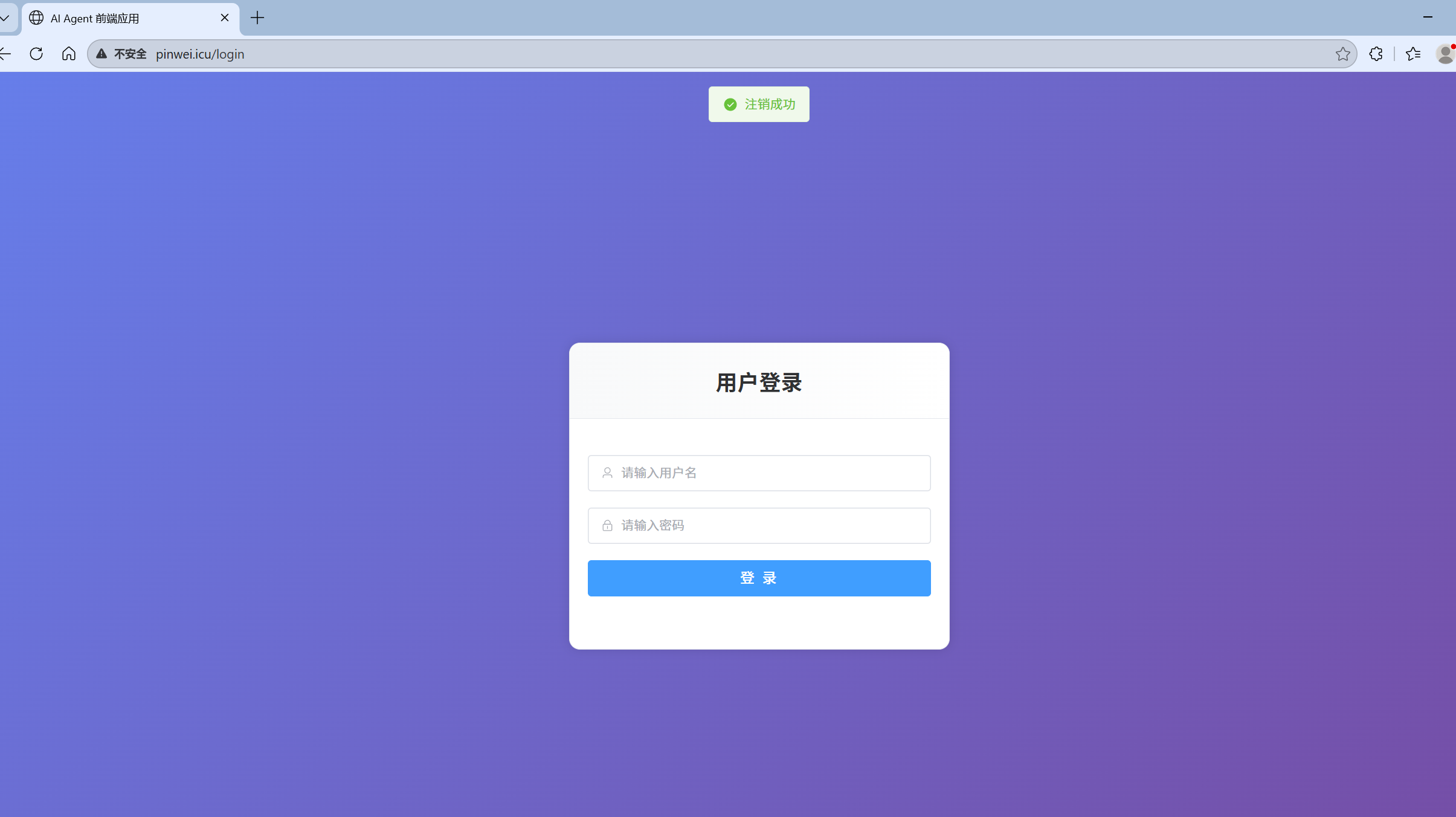Click the 用户登录 heading text
Screen dimensions: 1456x817
coord(759,383)
